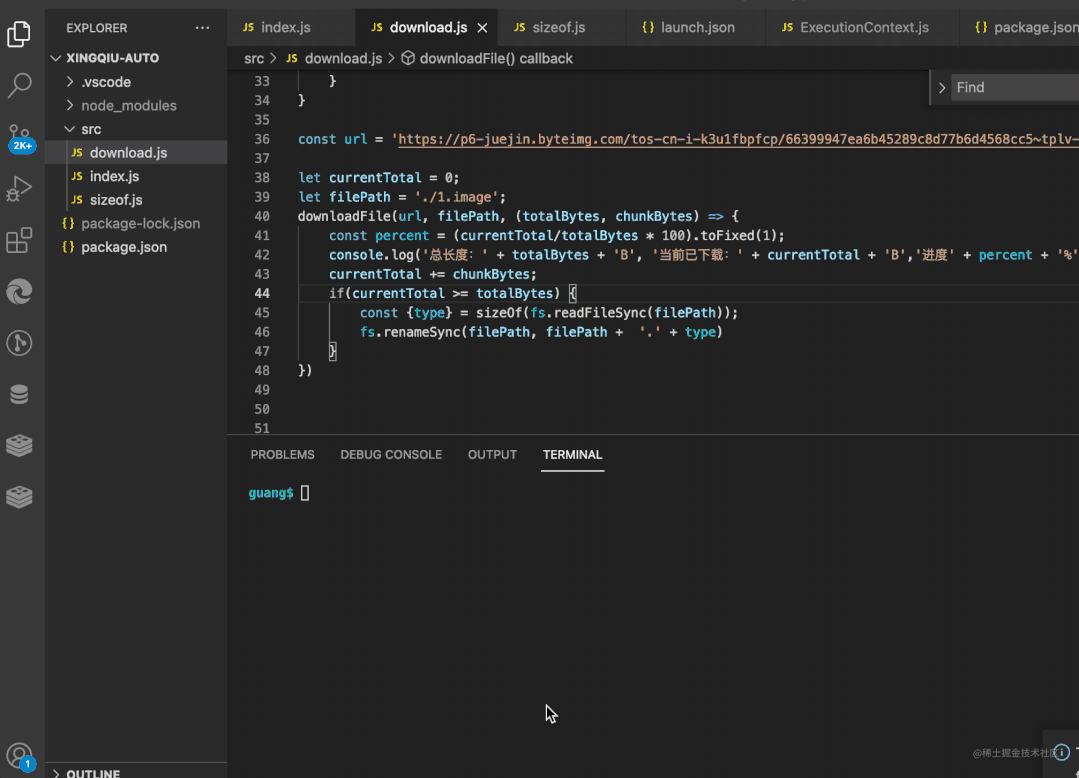Expand the node_modules folder

(128, 105)
